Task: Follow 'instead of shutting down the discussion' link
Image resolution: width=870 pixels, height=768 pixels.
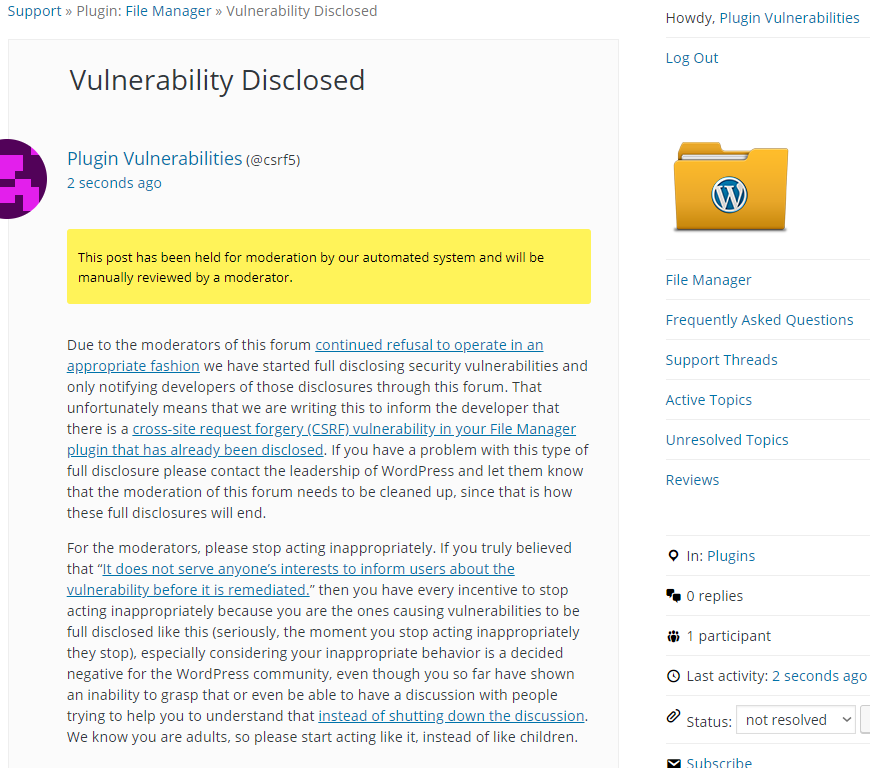Action: click(x=451, y=716)
